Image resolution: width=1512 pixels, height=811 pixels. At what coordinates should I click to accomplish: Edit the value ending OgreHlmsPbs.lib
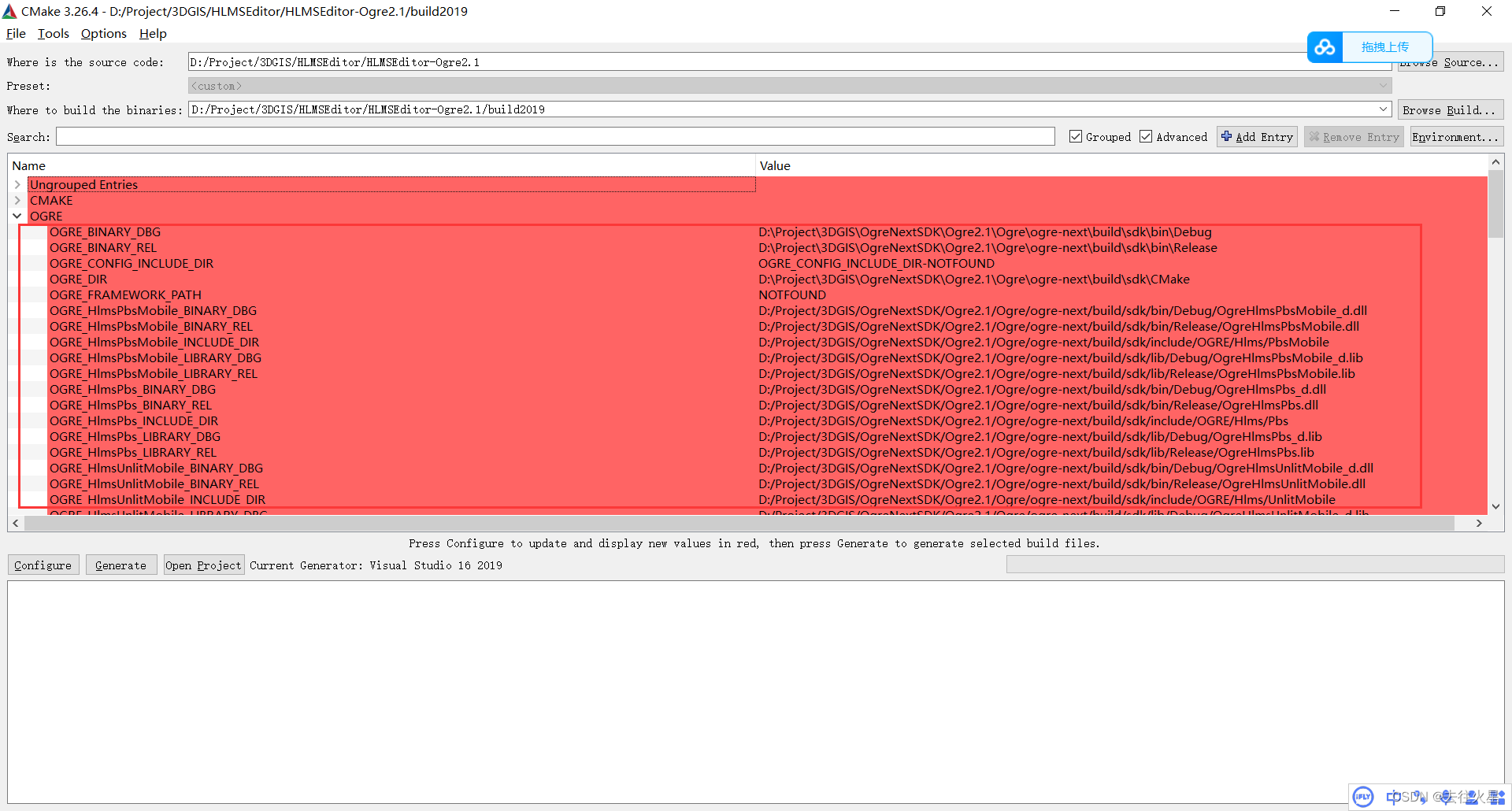[1036, 452]
